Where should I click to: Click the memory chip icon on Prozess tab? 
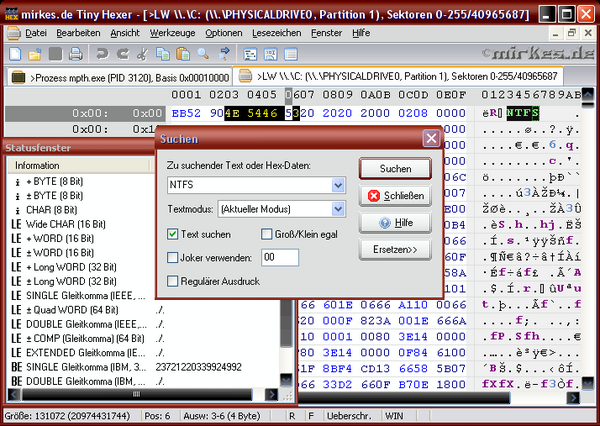point(18,77)
